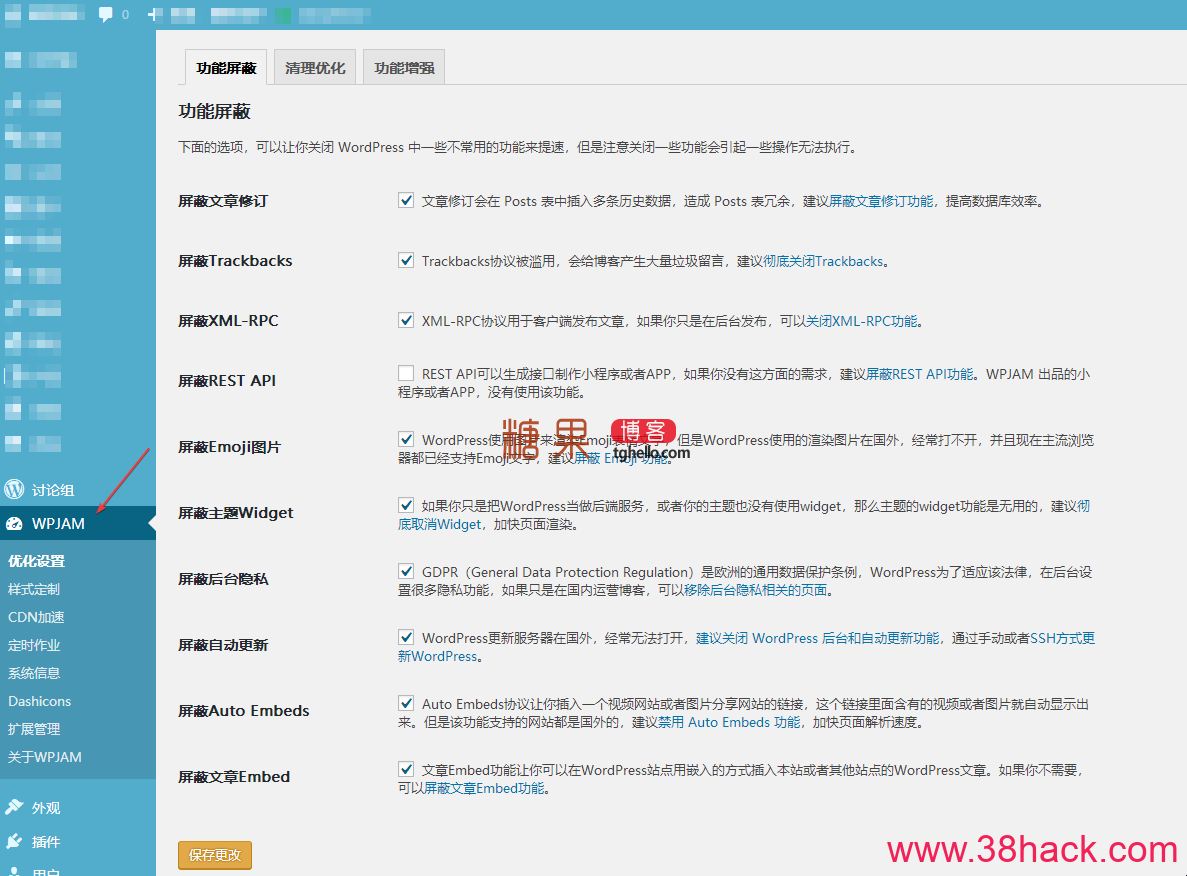Open the 讨论组 sidebar menu label

[x=53, y=490]
